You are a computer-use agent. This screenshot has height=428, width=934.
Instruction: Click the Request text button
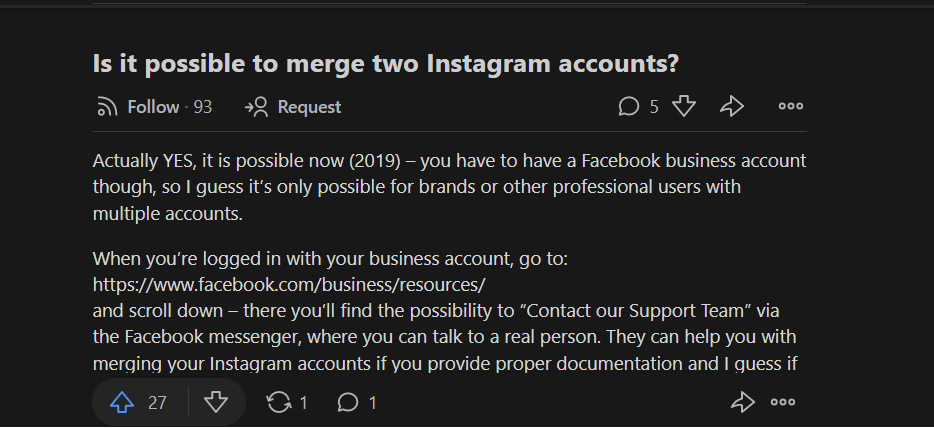point(309,107)
